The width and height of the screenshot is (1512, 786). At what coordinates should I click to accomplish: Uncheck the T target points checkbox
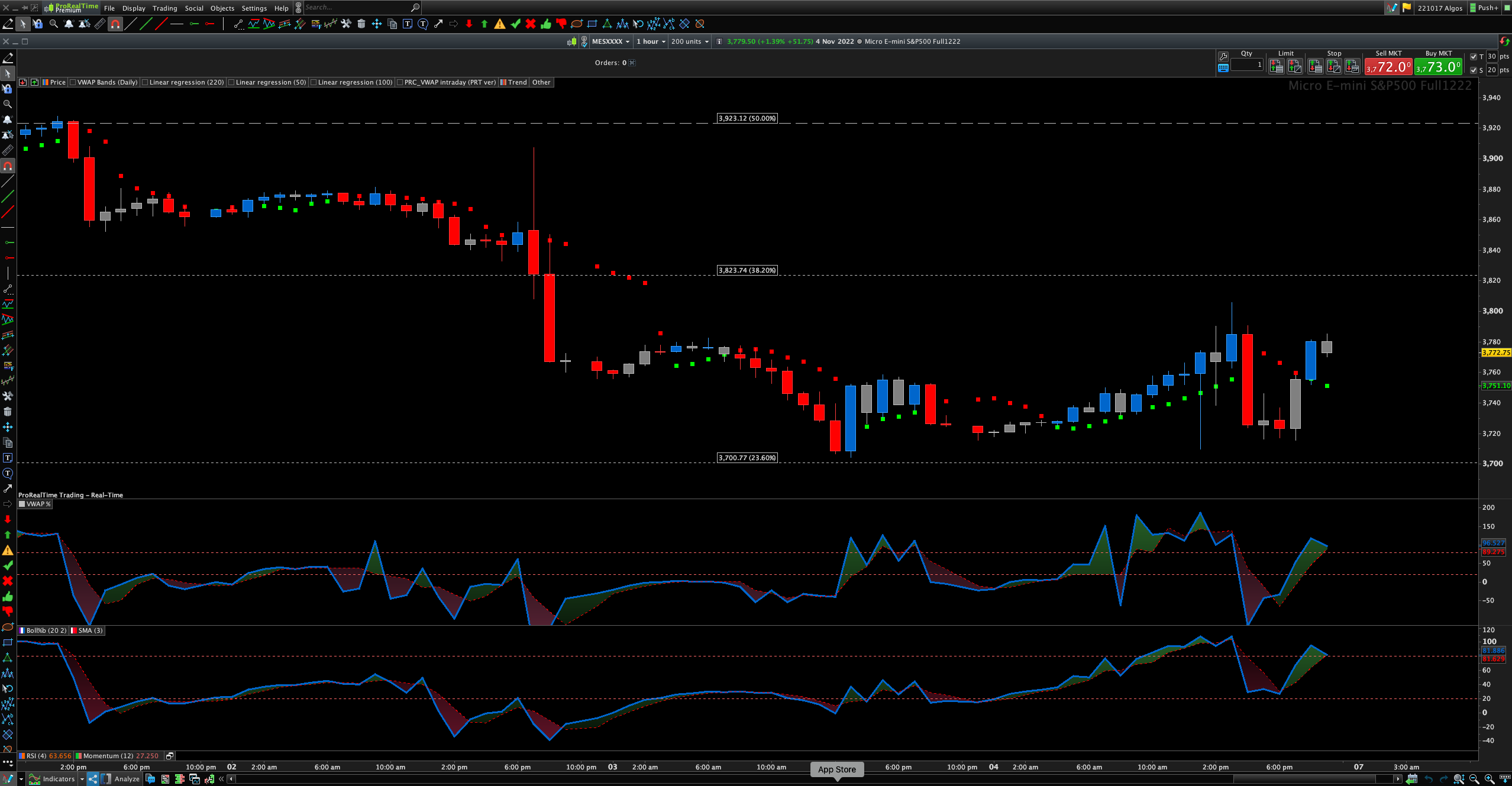[1474, 57]
